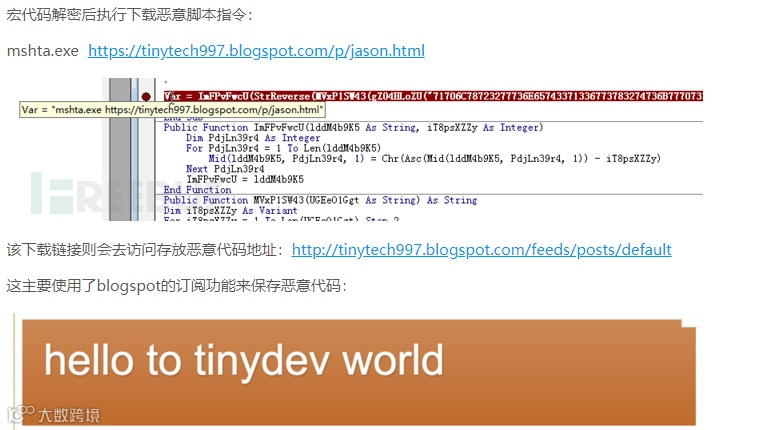Click the 'Next PdjLn39r4' code line
The width and height of the screenshot is (760, 430).
(x=225, y=169)
